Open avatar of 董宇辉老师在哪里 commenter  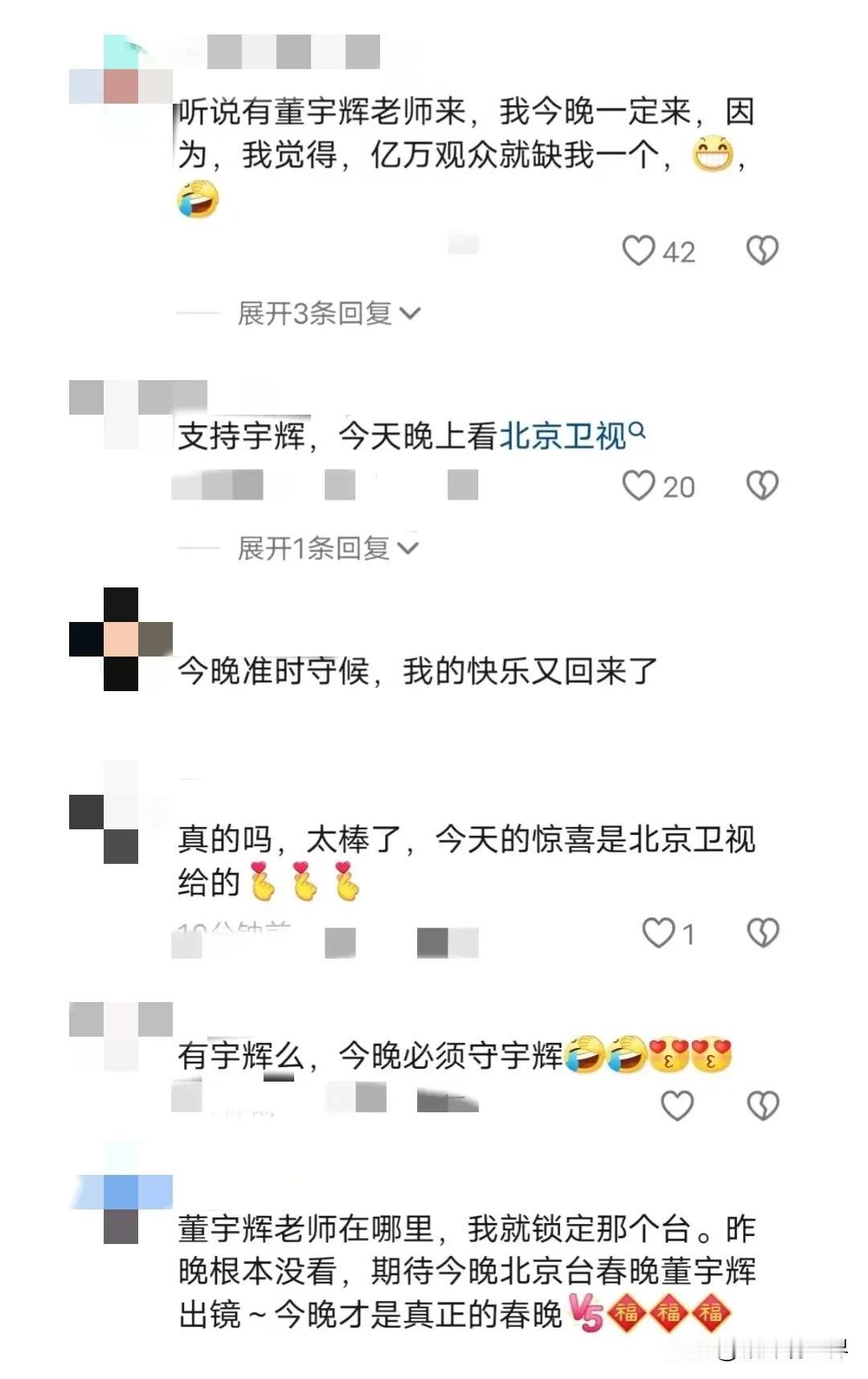click(121, 1193)
